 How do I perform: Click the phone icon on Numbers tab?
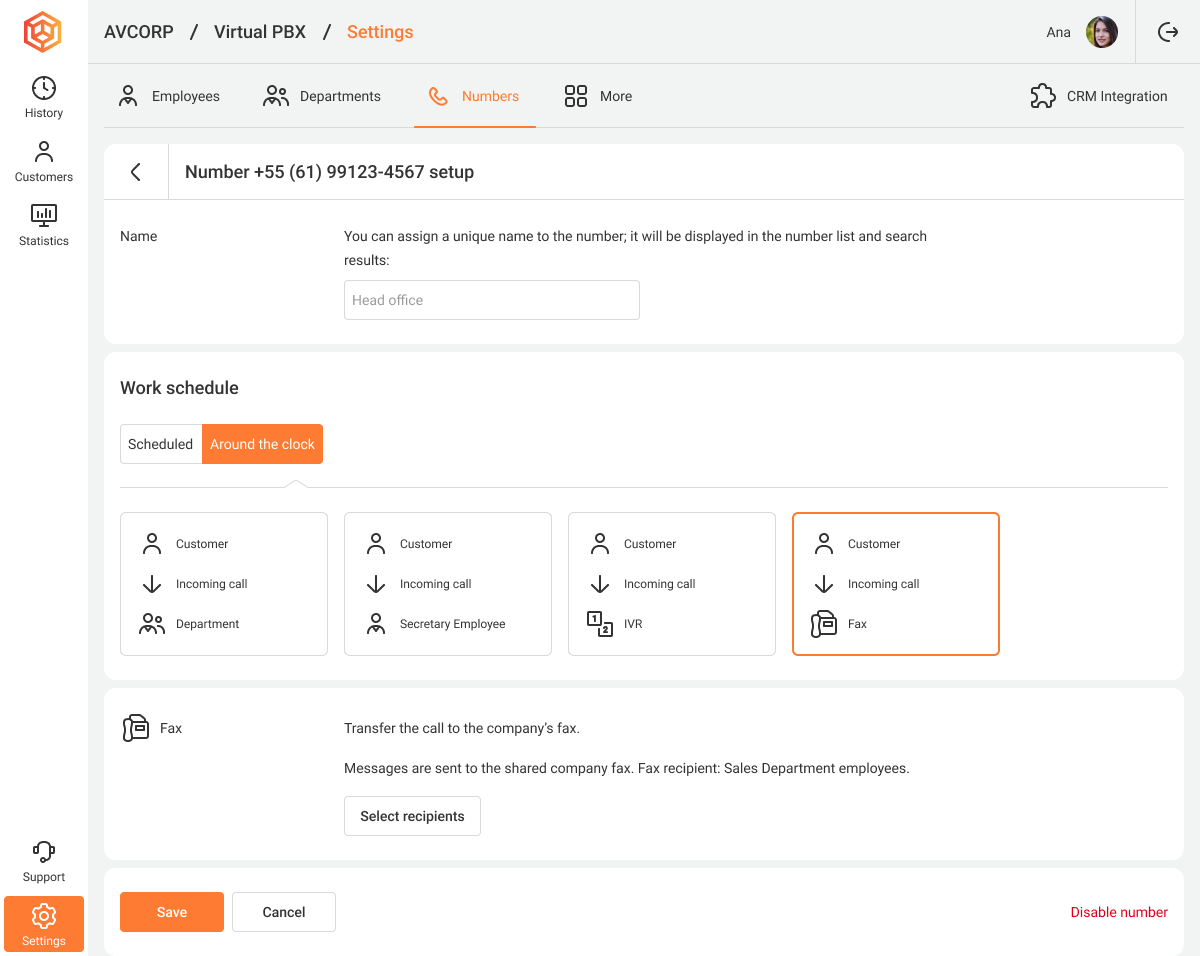(x=438, y=96)
